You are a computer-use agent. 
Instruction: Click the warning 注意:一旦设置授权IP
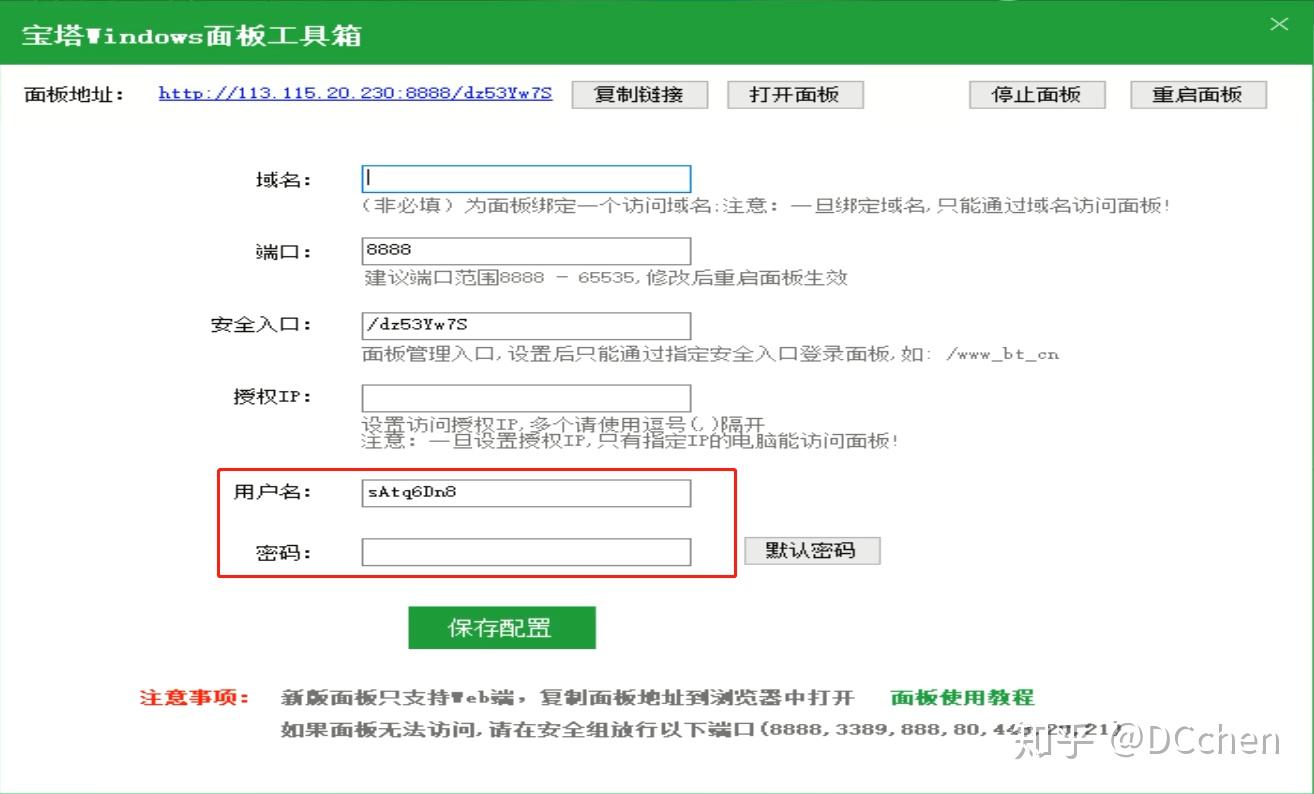630,440
